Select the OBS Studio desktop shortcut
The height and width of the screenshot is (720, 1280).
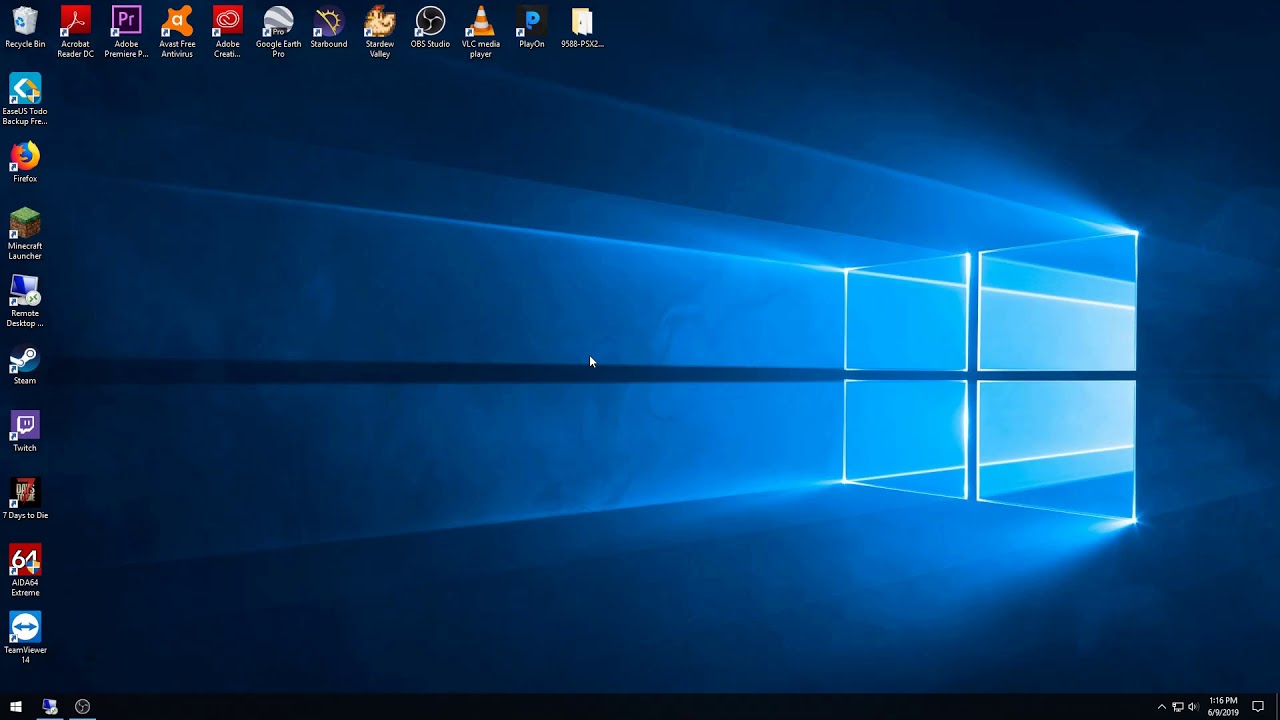point(430,28)
